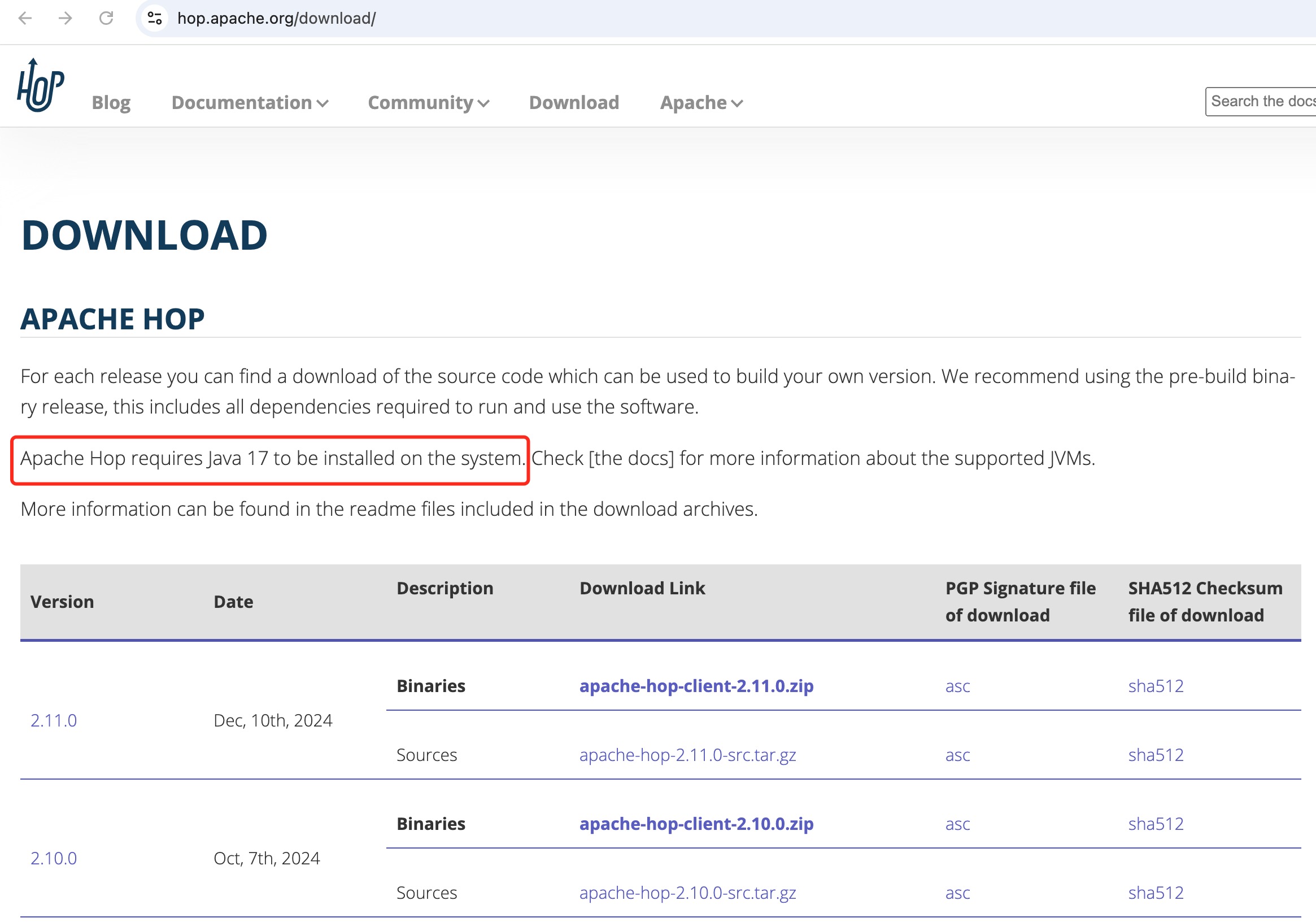Click the Search the docs field
Screen dimensions: 1316x922
point(1261,102)
